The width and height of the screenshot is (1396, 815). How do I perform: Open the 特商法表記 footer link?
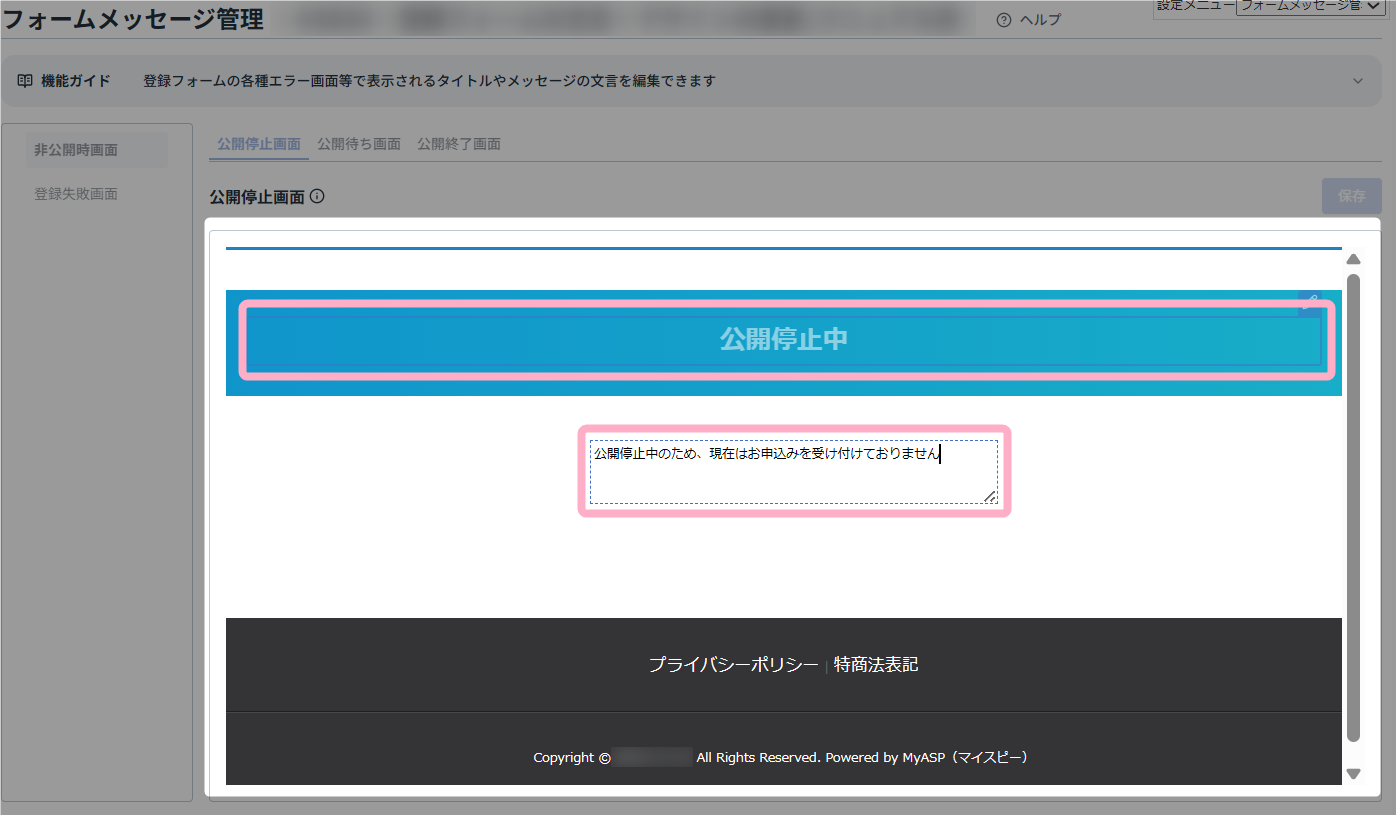pyautogui.click(x=876, y=665)
